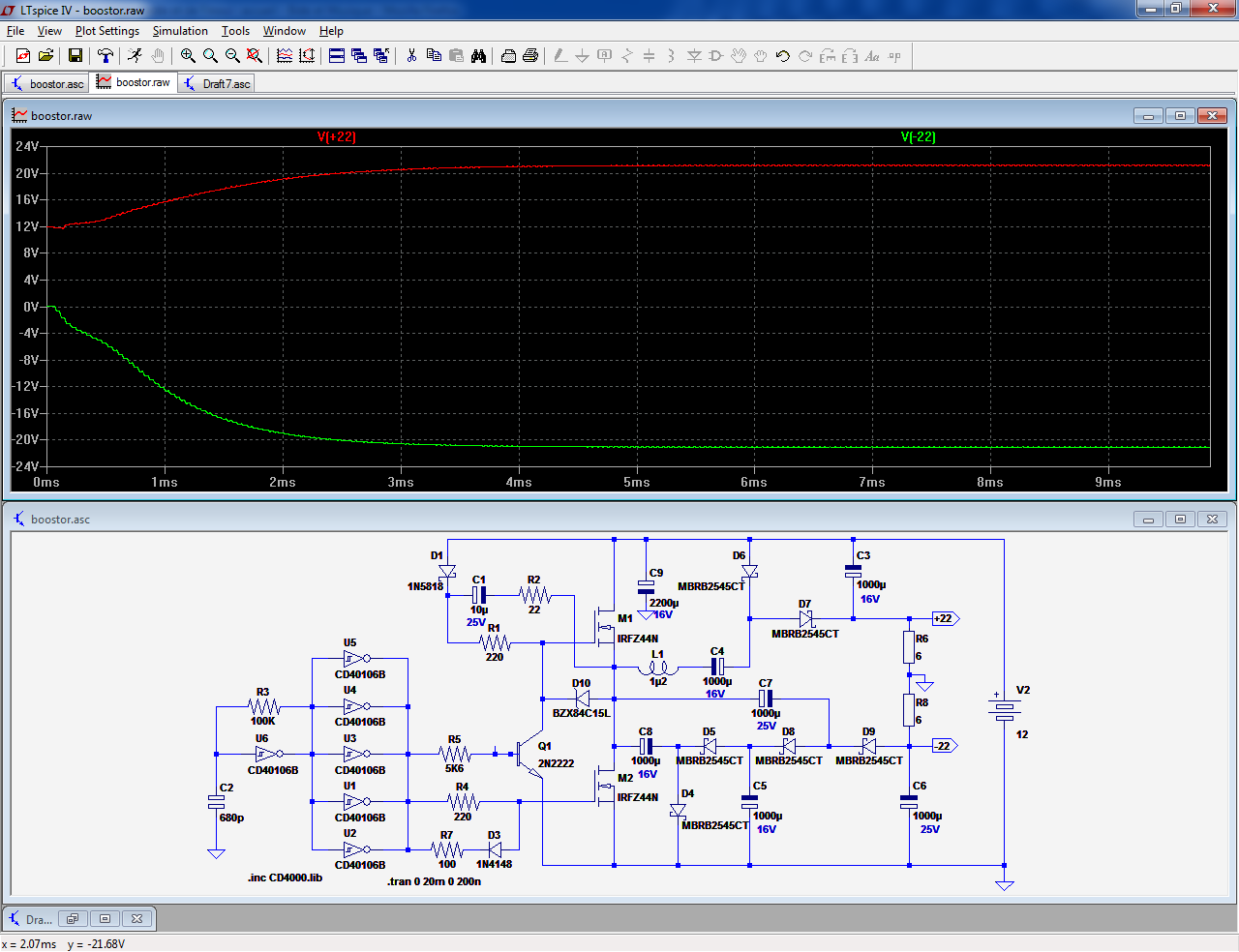Save the file with the floppy disk icon
This screenshot has width=1239, height=952.
(x=75, y=56)
